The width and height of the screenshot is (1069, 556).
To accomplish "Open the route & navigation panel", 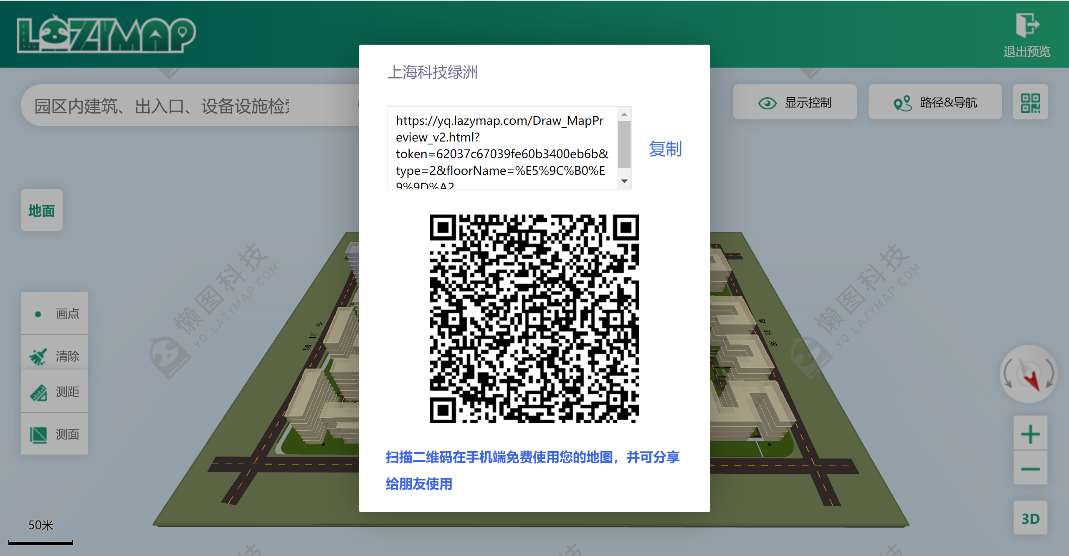I will 935,102.
